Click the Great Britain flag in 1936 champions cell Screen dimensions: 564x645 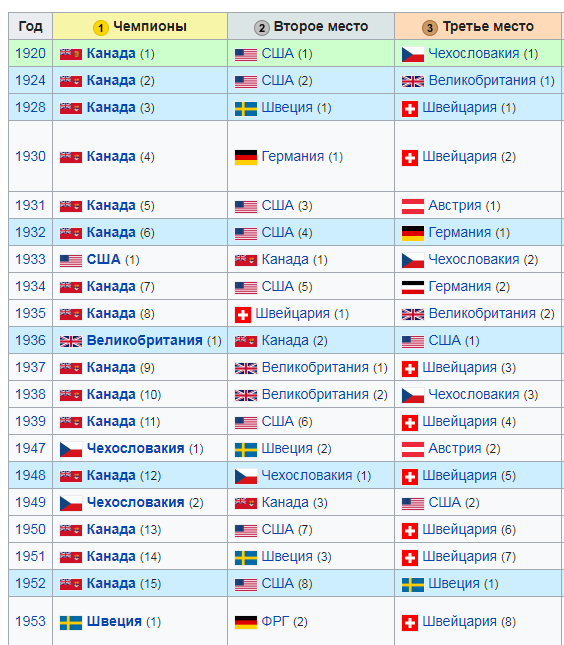point(71,341)
